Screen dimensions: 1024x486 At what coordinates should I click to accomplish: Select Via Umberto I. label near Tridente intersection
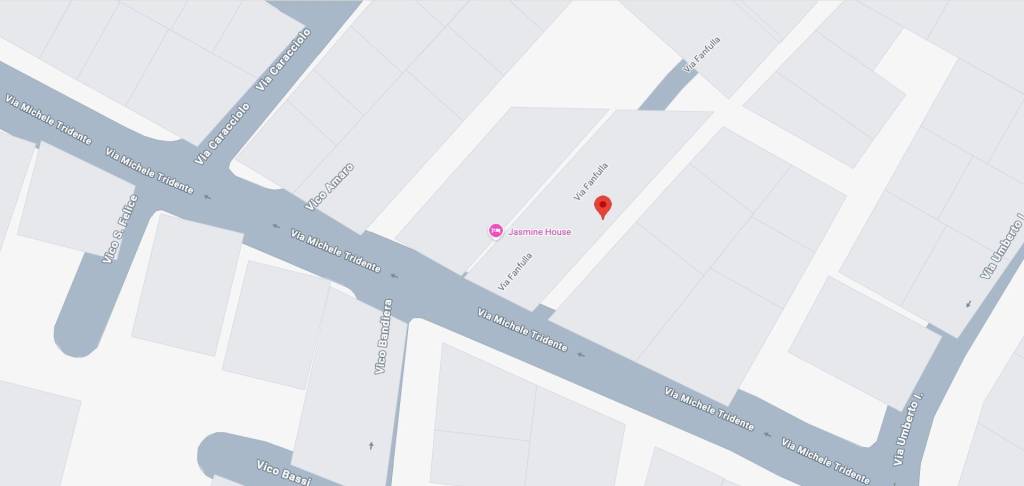[x=909, y=429]
